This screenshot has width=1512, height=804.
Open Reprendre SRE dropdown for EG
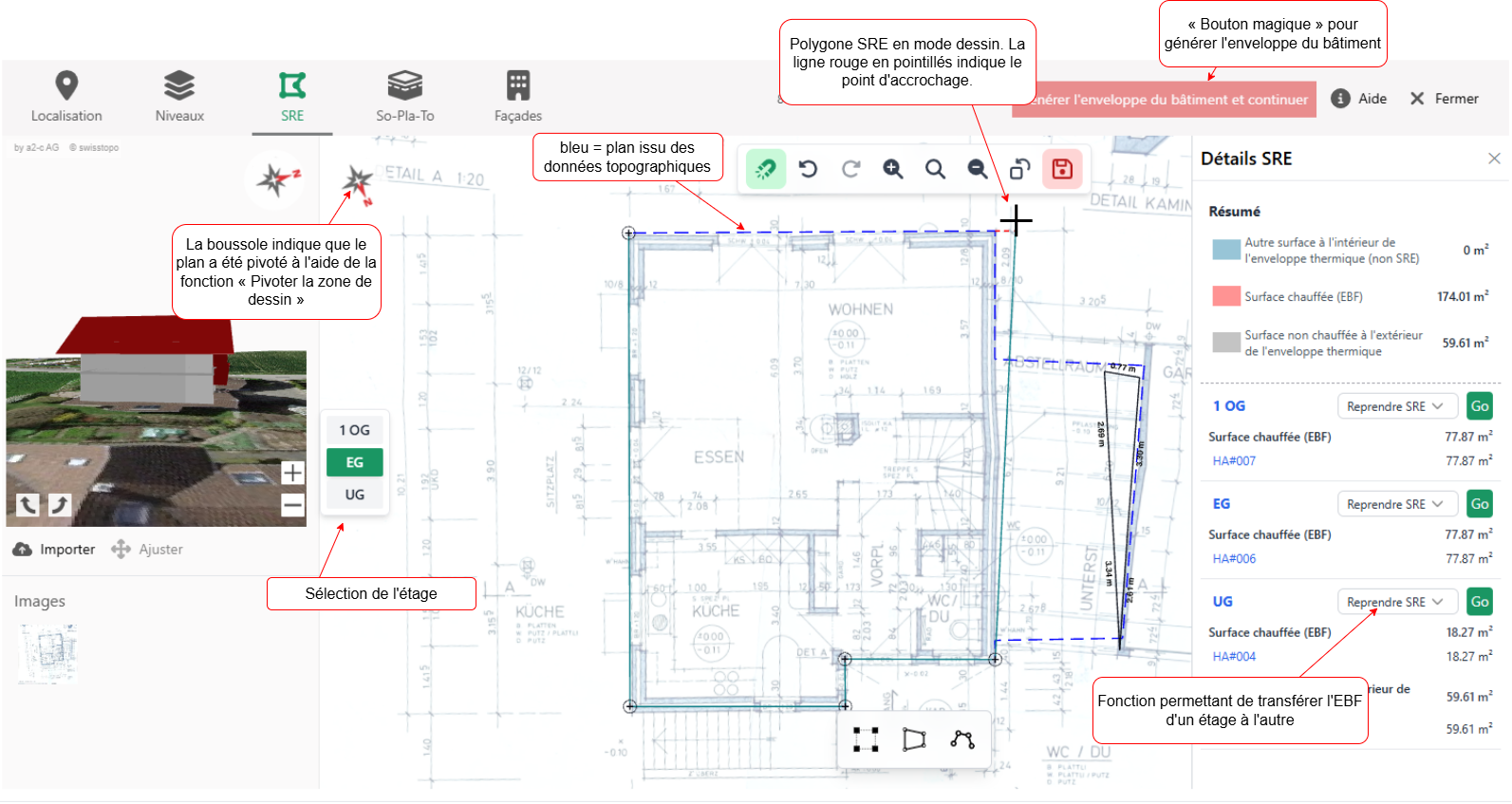tap(1395, 504)
